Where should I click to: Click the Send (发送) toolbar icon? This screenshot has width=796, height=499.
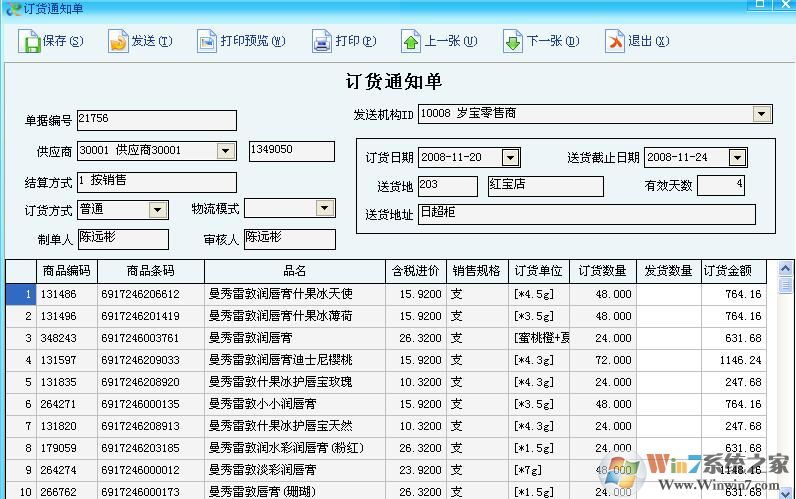click(x=118, y=42)
